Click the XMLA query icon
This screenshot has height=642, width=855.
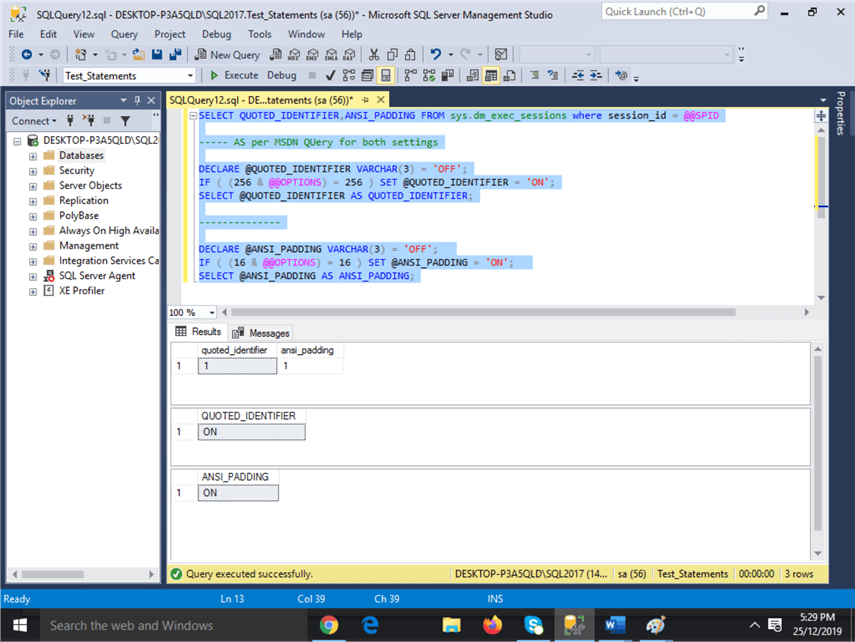tap(331, 55)
